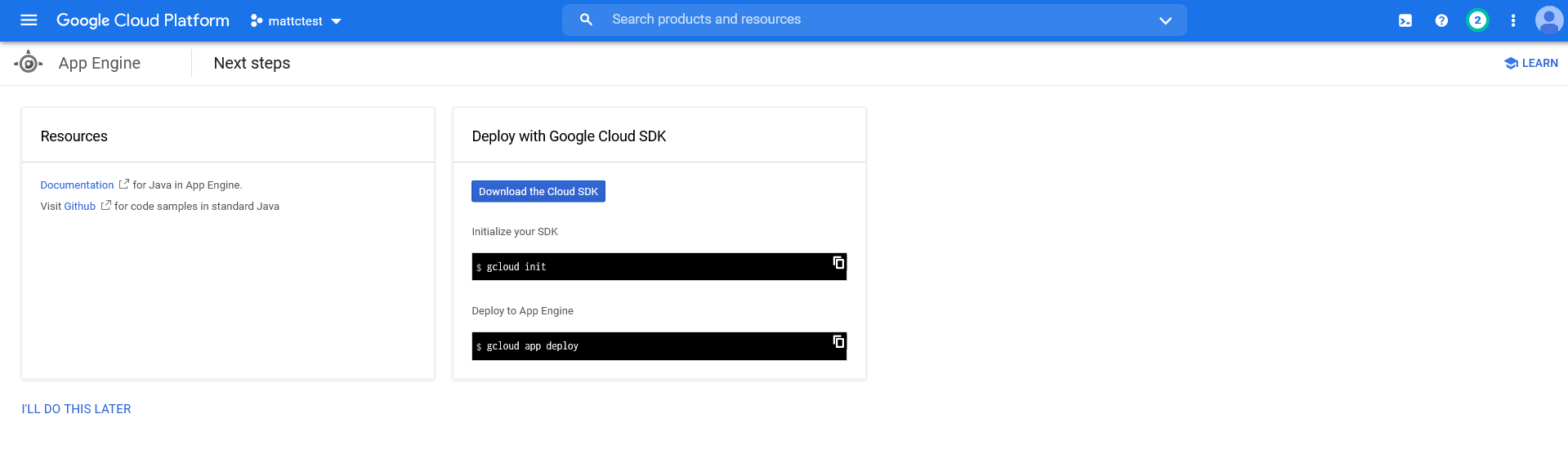This screenshot has height=463, width=1568.
Task: Focus the Search products and resources field
Action: (874, 20)
